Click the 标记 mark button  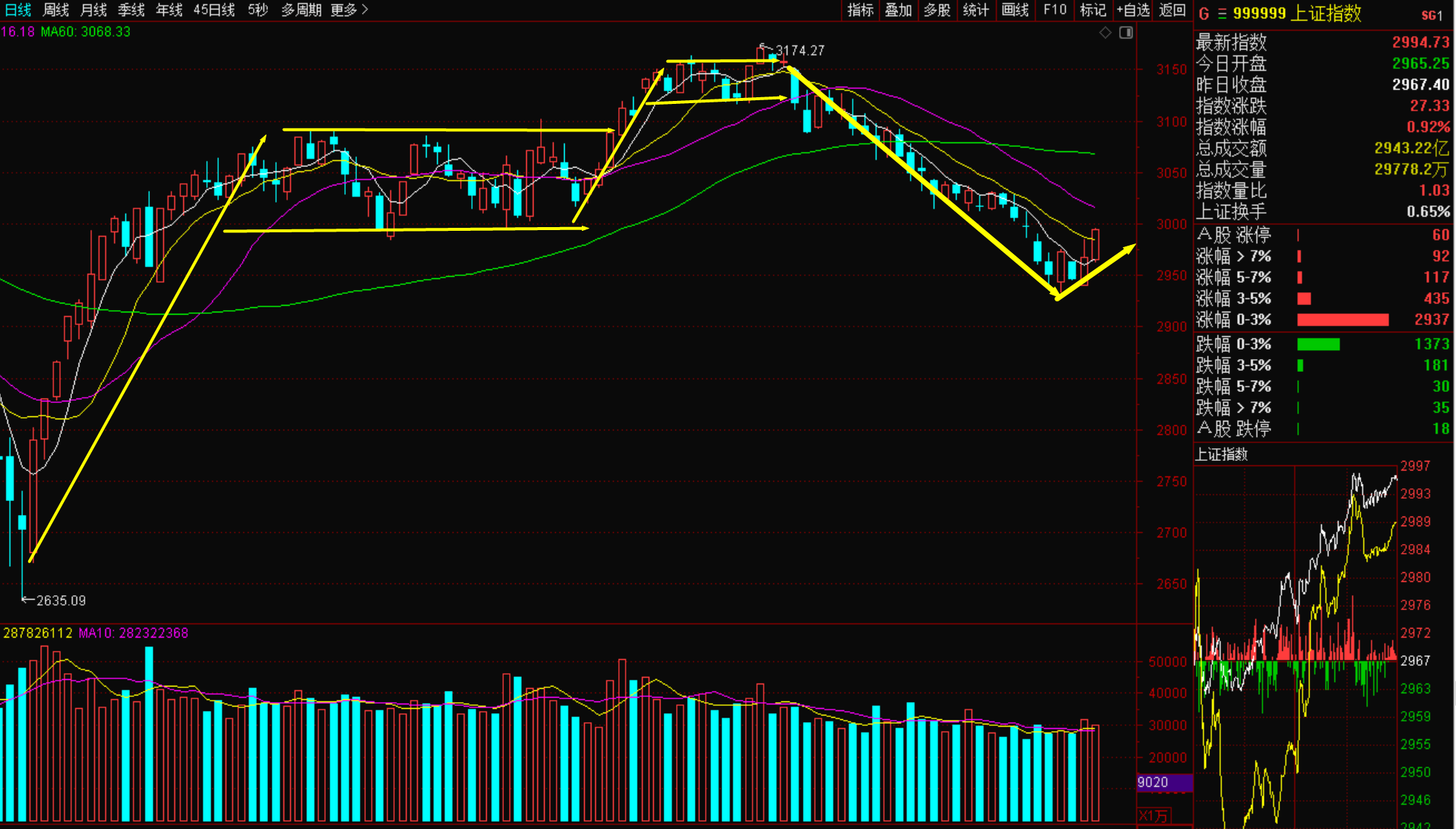1092,10
